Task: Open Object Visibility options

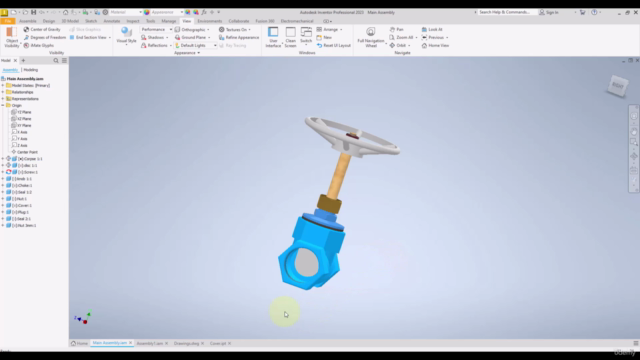Action: point(11,37)
